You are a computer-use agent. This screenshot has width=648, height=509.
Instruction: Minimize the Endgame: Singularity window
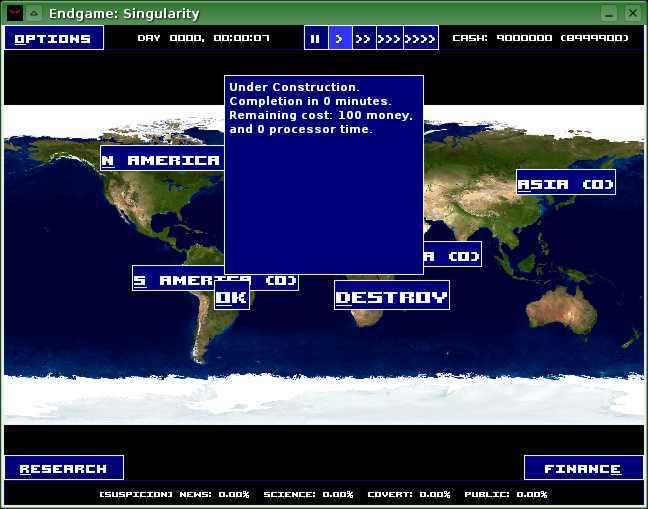tap(609, 13)
